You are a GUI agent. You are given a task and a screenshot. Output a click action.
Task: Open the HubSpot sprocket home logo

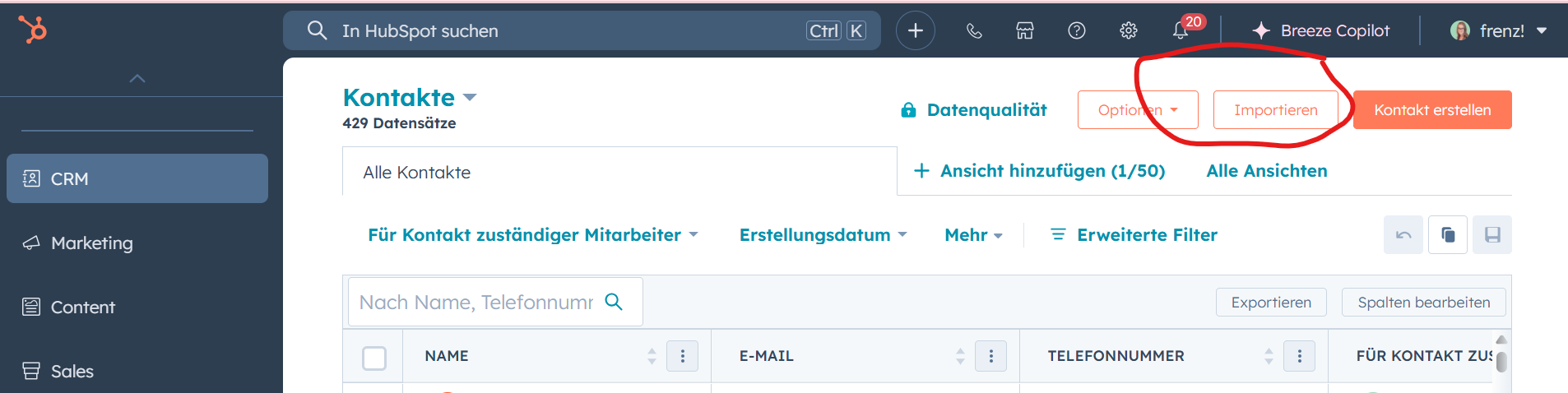[33, 30]
